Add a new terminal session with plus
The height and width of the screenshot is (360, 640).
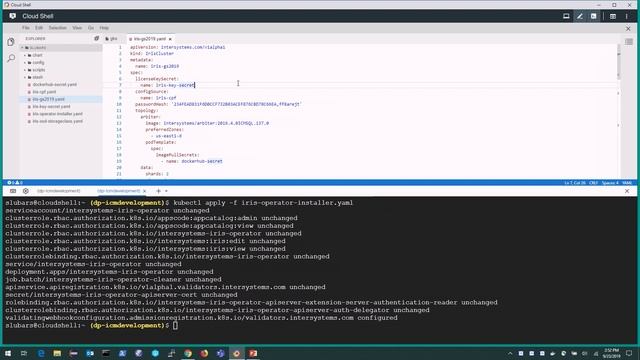tap(158, 191)
